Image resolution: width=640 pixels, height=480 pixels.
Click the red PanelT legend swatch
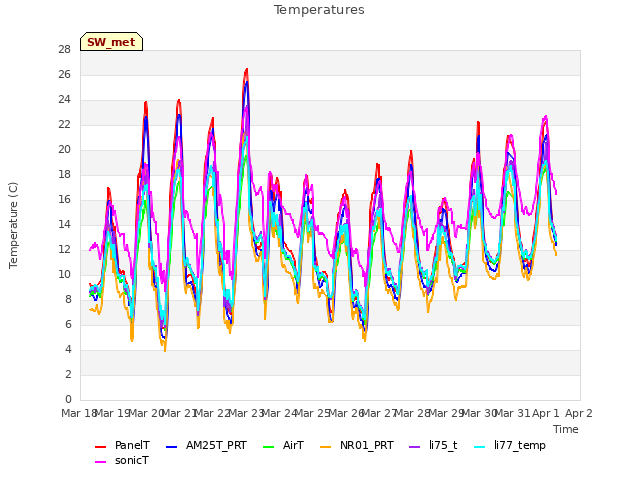(x=100, y=447)
